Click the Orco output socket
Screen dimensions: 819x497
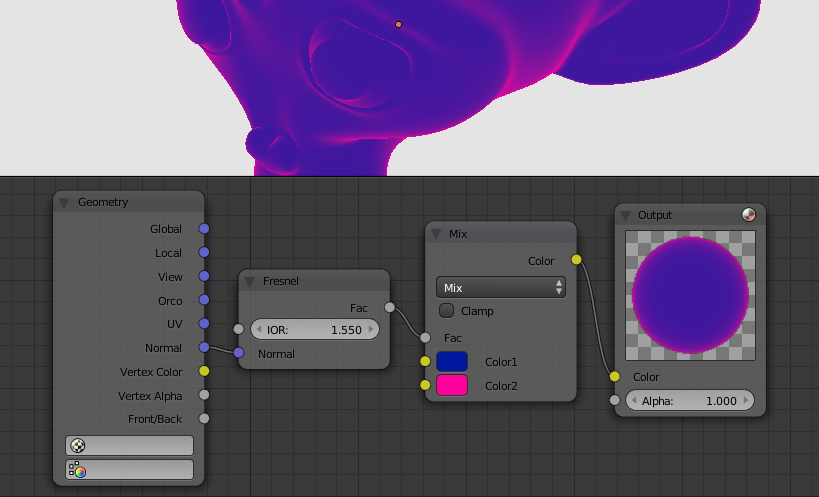[204, 300]
